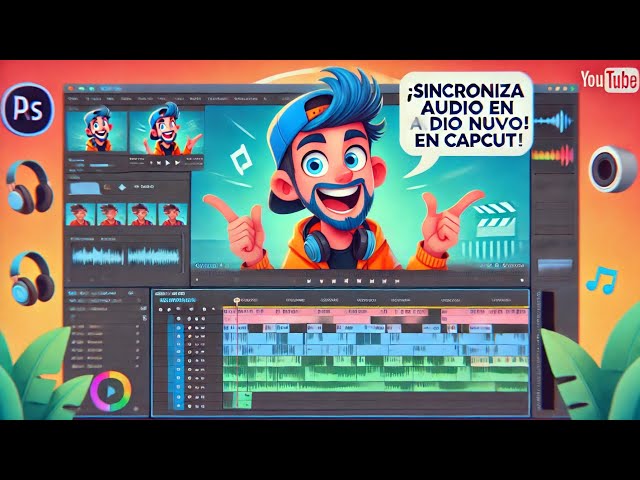Select the diamond keyframe icon in media panel

122,187
